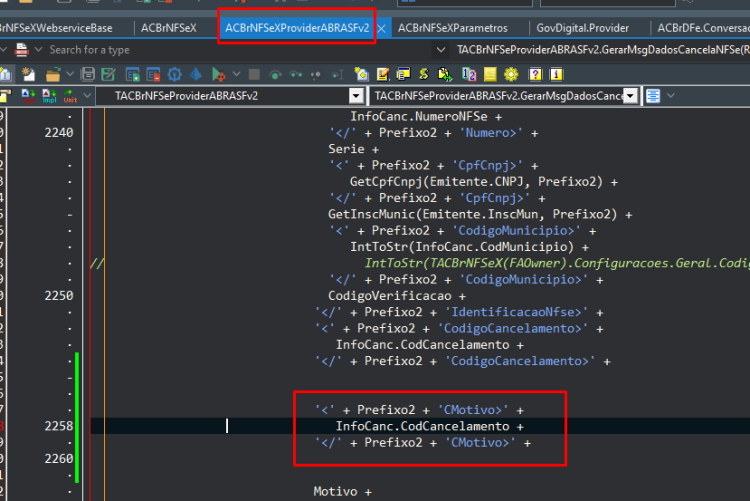Viewport: 750px width, 501px height.
Task: Click the Trace Into debug icon
Action: pos(296,75)
